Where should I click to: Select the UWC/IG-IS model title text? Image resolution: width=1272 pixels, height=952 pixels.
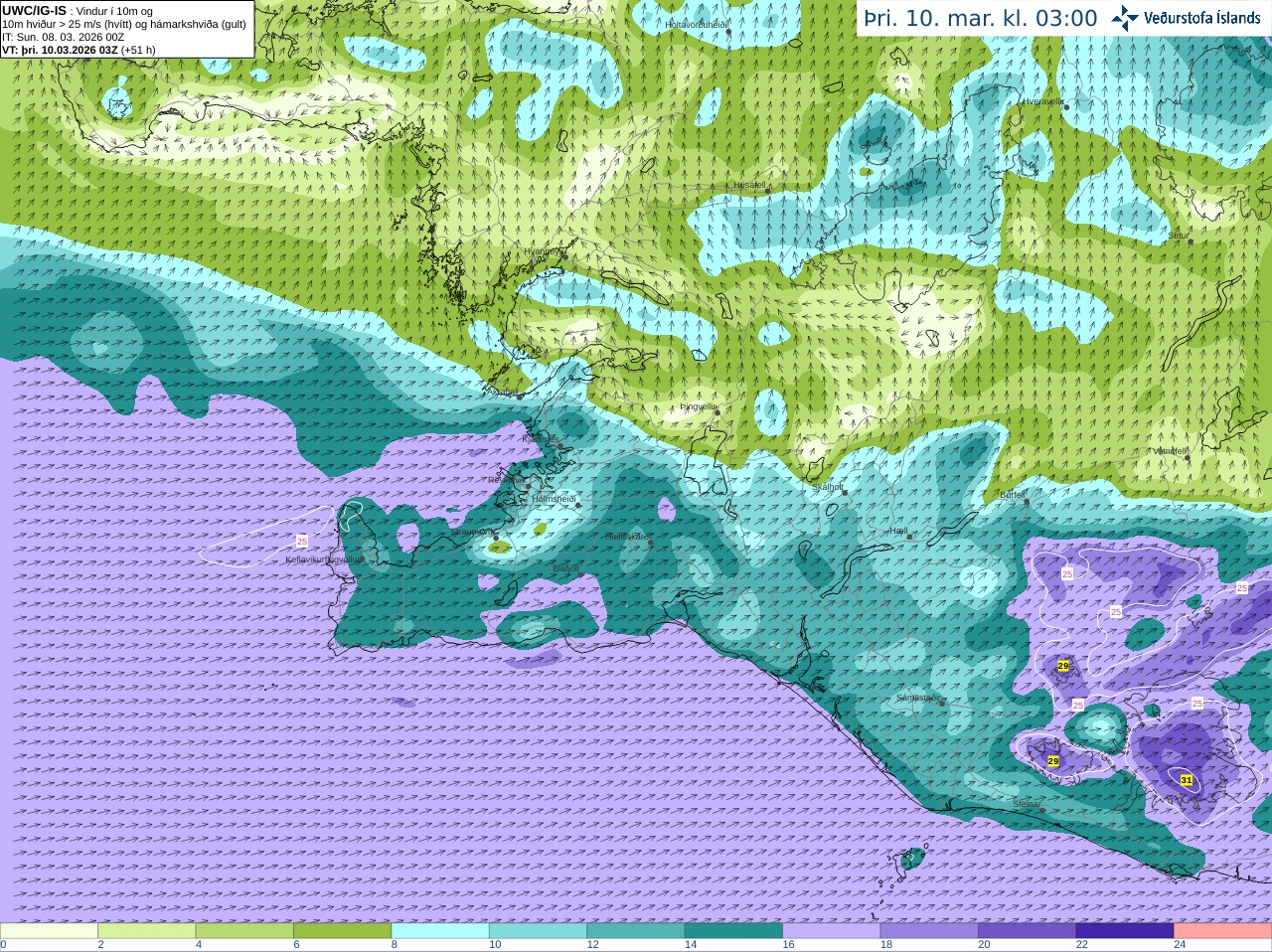coord(34,10)
